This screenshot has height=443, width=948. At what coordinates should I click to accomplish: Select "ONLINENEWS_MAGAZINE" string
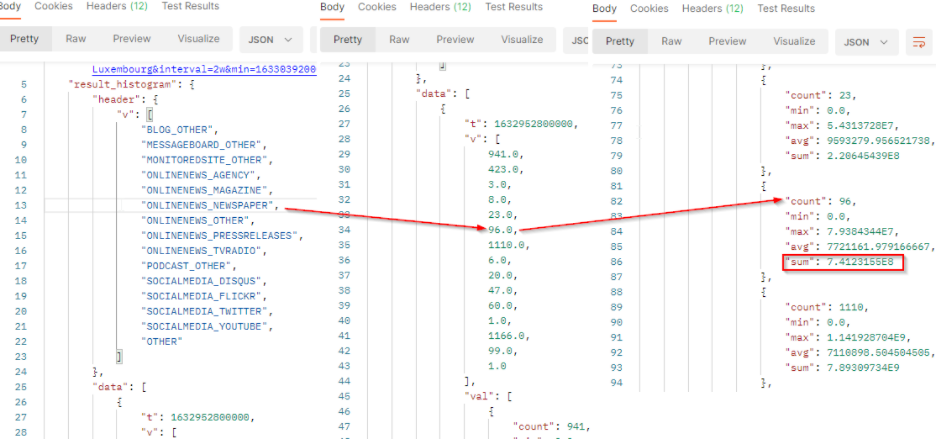[x=203, y=190]
